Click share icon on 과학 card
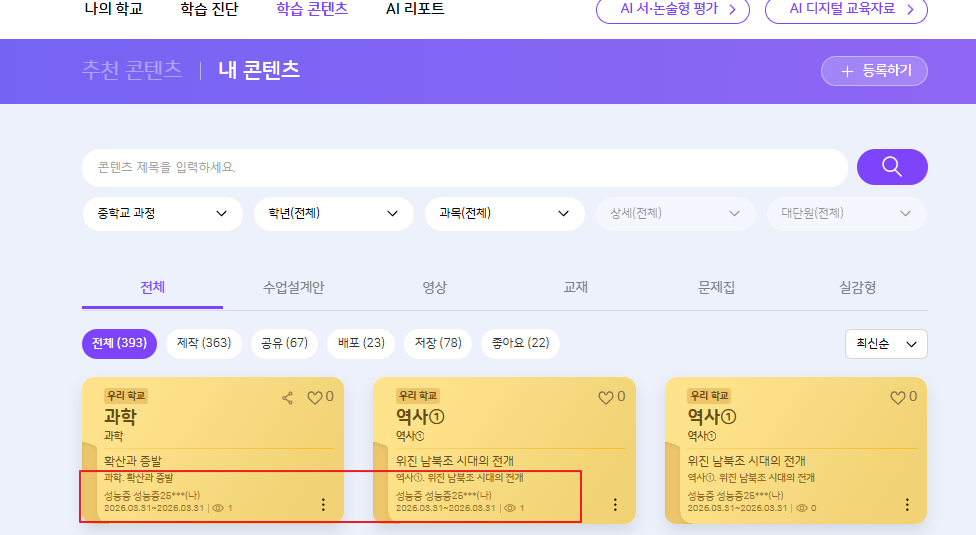The width and height of the screenshot is (976, 535). (x=288, y=398)
